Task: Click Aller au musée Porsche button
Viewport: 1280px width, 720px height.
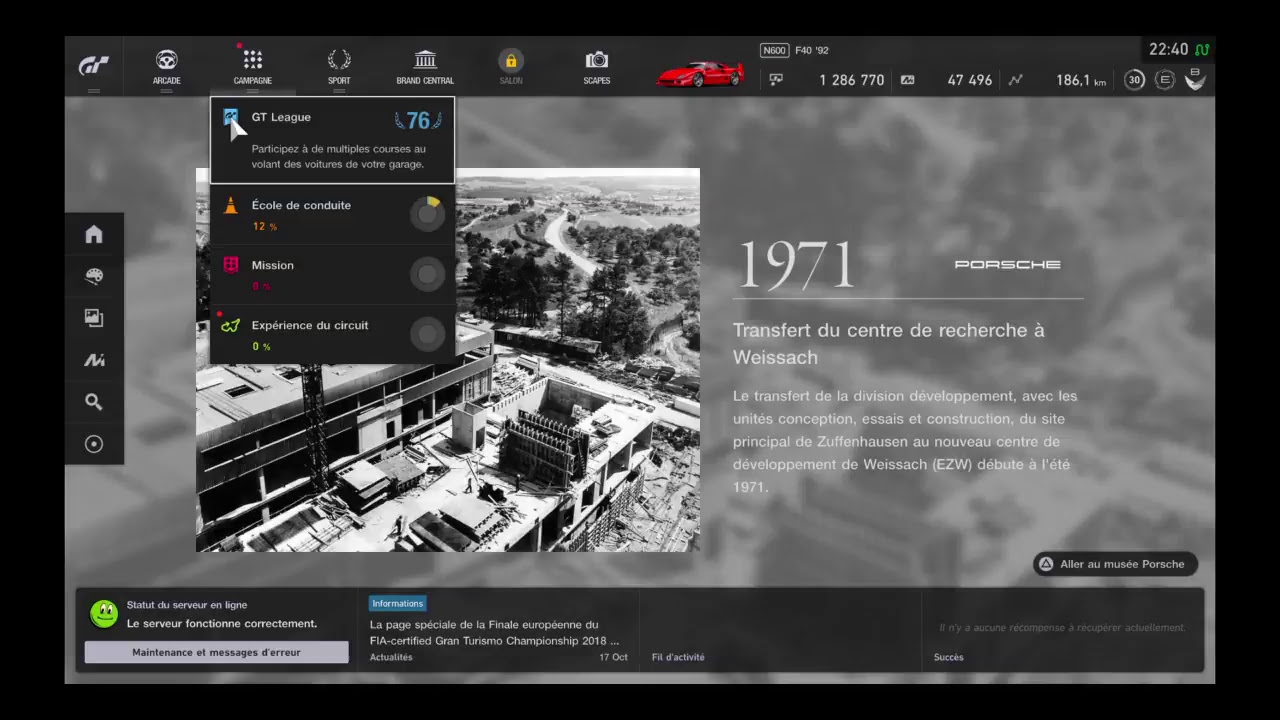Action: (1115, 564)
